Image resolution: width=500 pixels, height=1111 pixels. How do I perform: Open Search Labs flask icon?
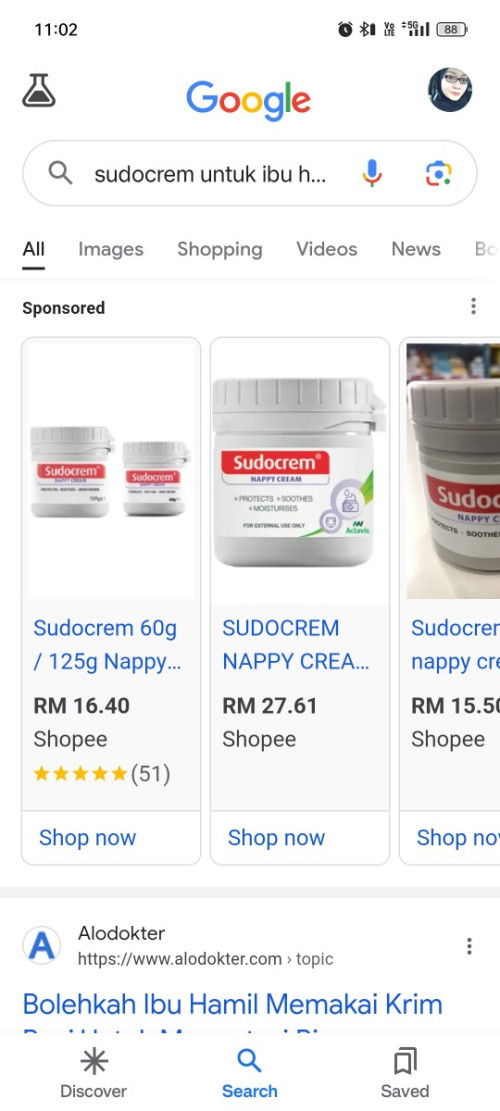pyautogui.click(x=39, y=90)
